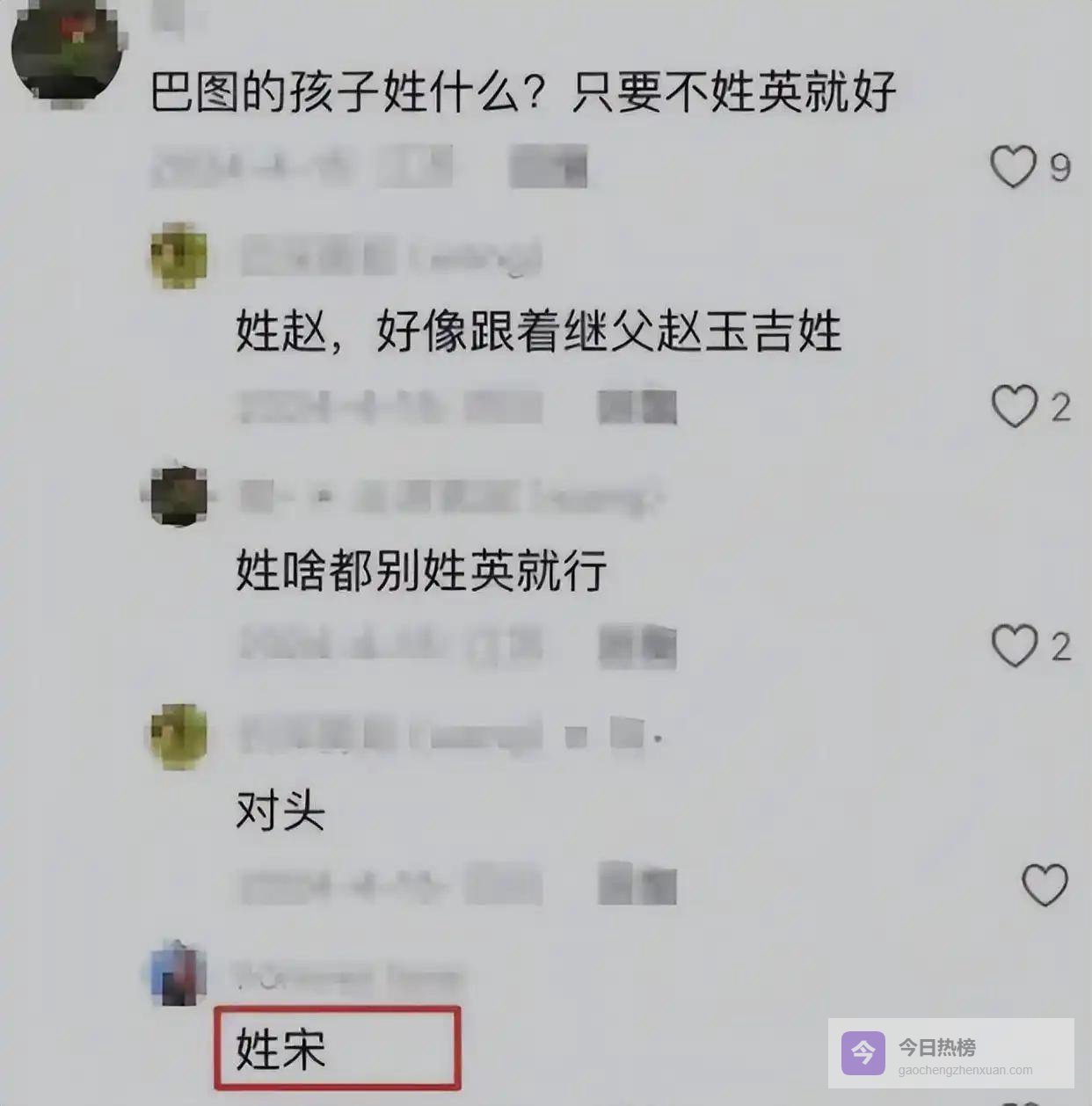Screen dimensions: 1092x1106
Task: Open avatar of the 姓赵 reply author
Action: click(178, 256)
